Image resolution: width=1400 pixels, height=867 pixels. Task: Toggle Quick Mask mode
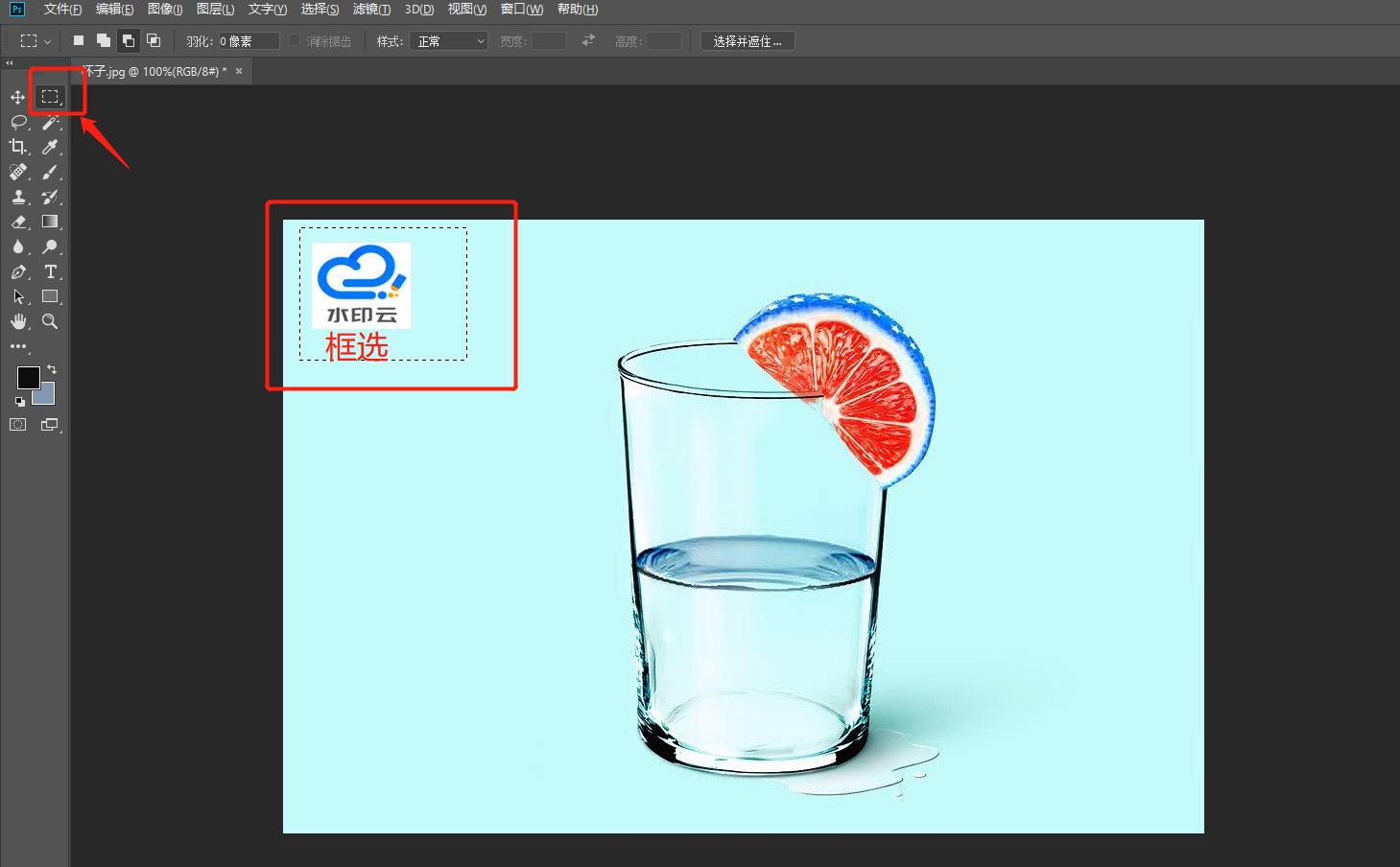(x=18, y=425)
